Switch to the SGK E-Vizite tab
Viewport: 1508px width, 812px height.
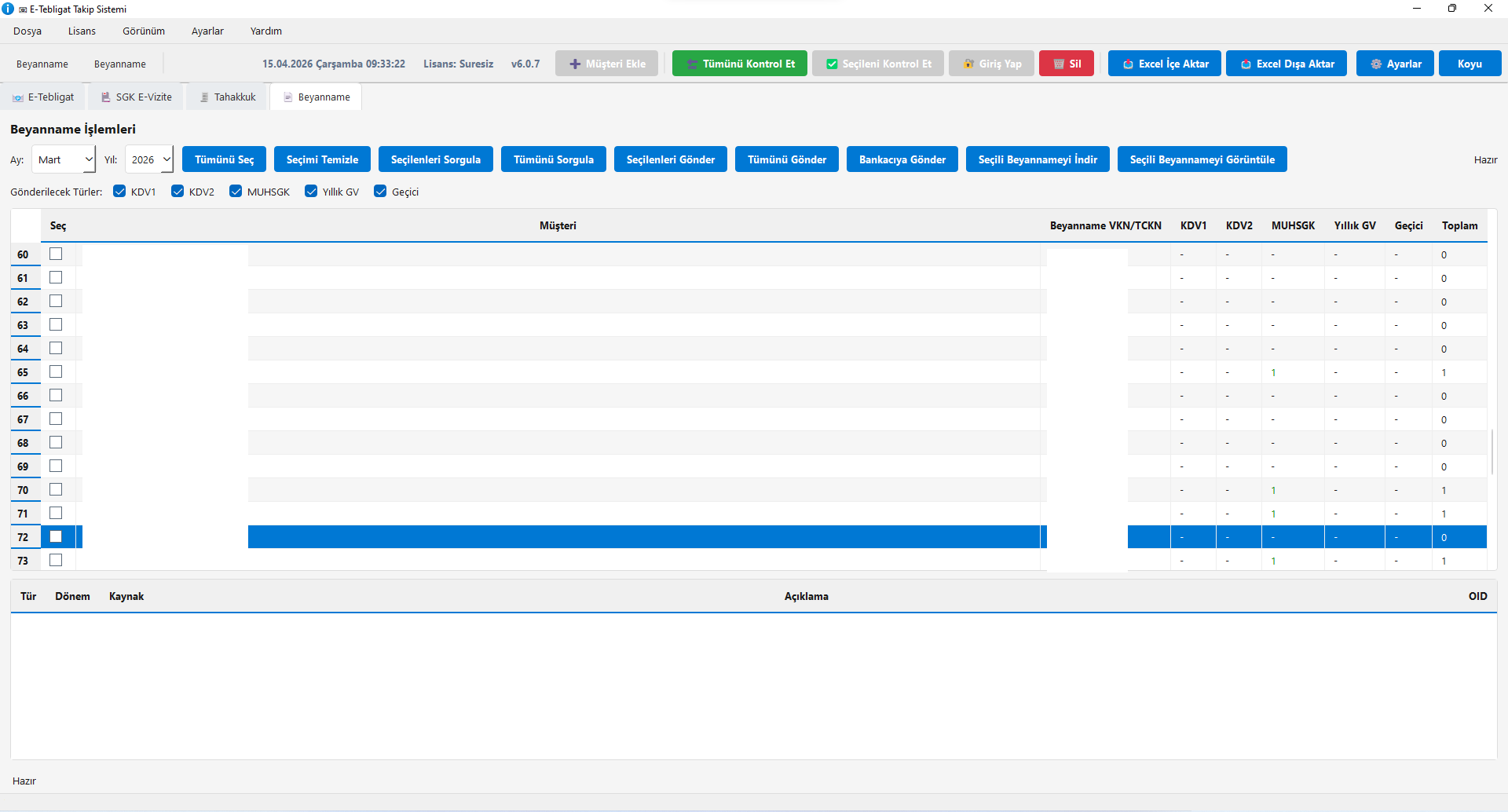click(137, 97)
